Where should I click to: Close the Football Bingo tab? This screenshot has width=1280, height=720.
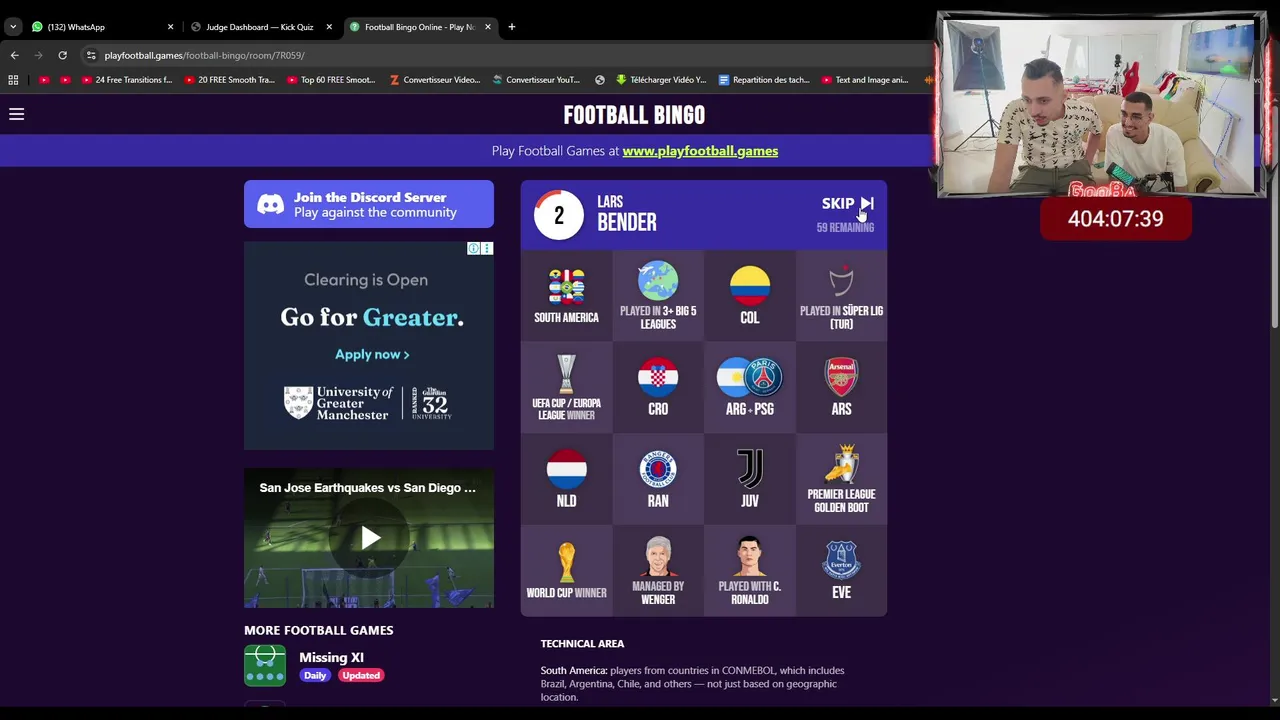487,27
